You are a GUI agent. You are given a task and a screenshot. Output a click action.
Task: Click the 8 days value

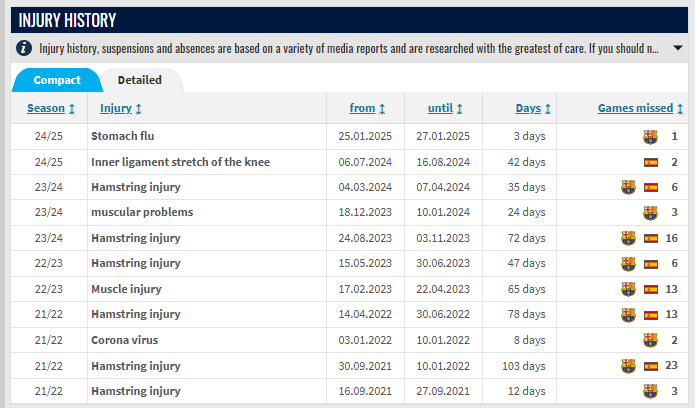pos(530,340)
